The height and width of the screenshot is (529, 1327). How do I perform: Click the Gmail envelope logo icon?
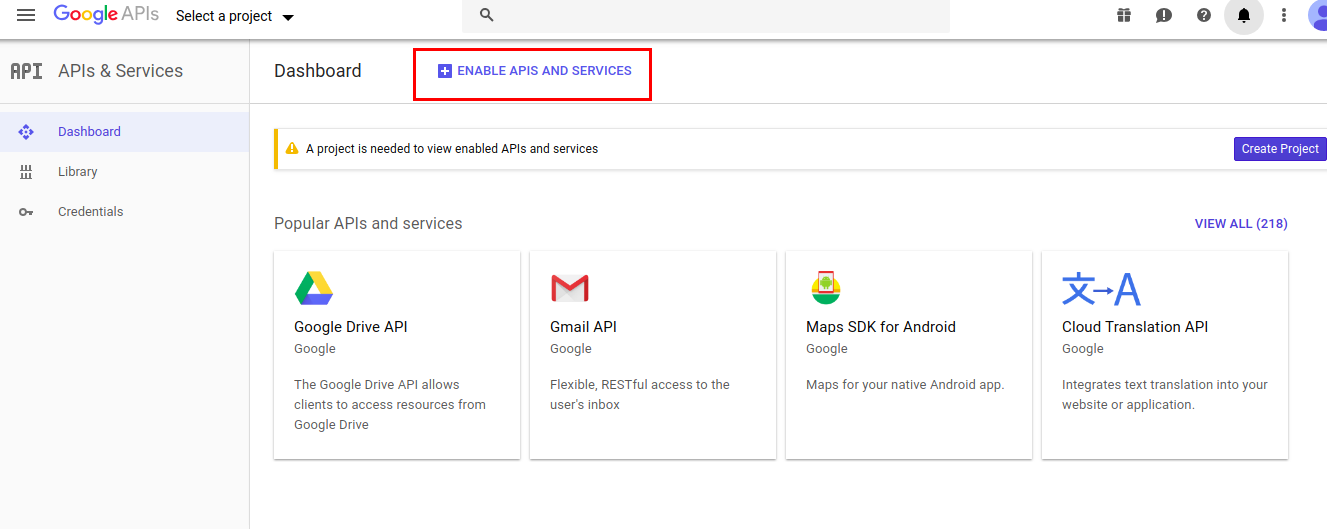(570, 289)
